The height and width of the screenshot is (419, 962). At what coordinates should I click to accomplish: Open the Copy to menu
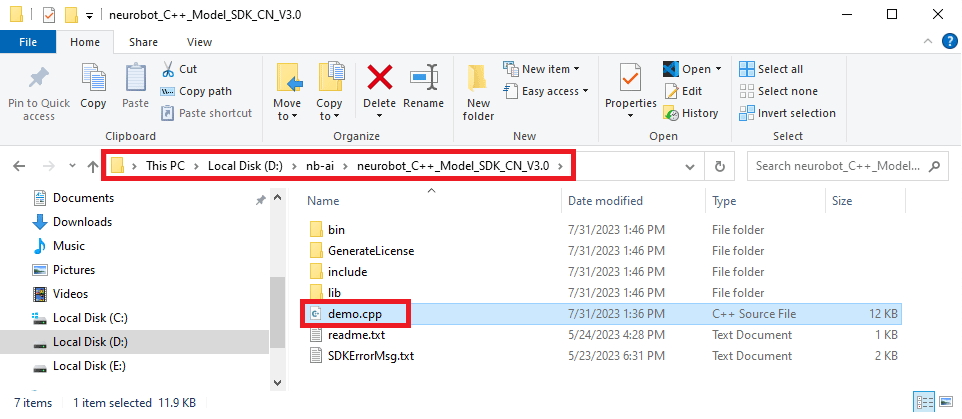point(329,92)
